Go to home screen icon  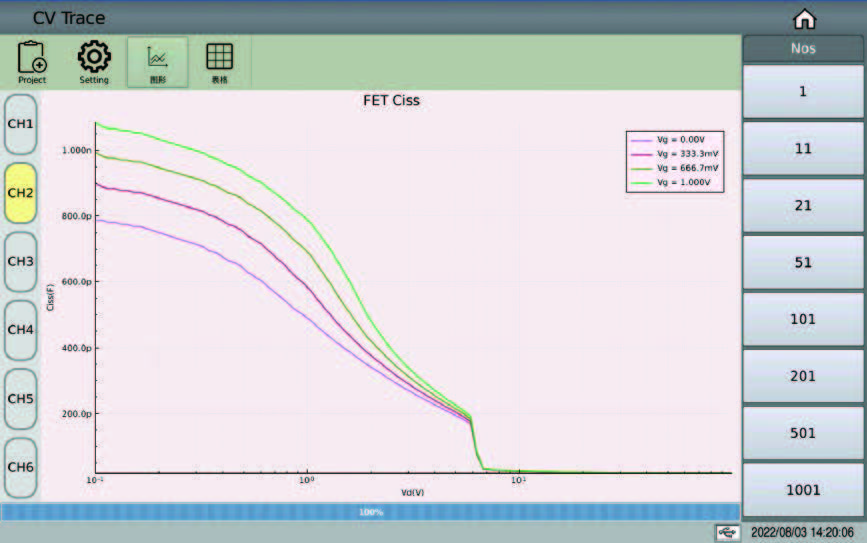coord(804,19)
